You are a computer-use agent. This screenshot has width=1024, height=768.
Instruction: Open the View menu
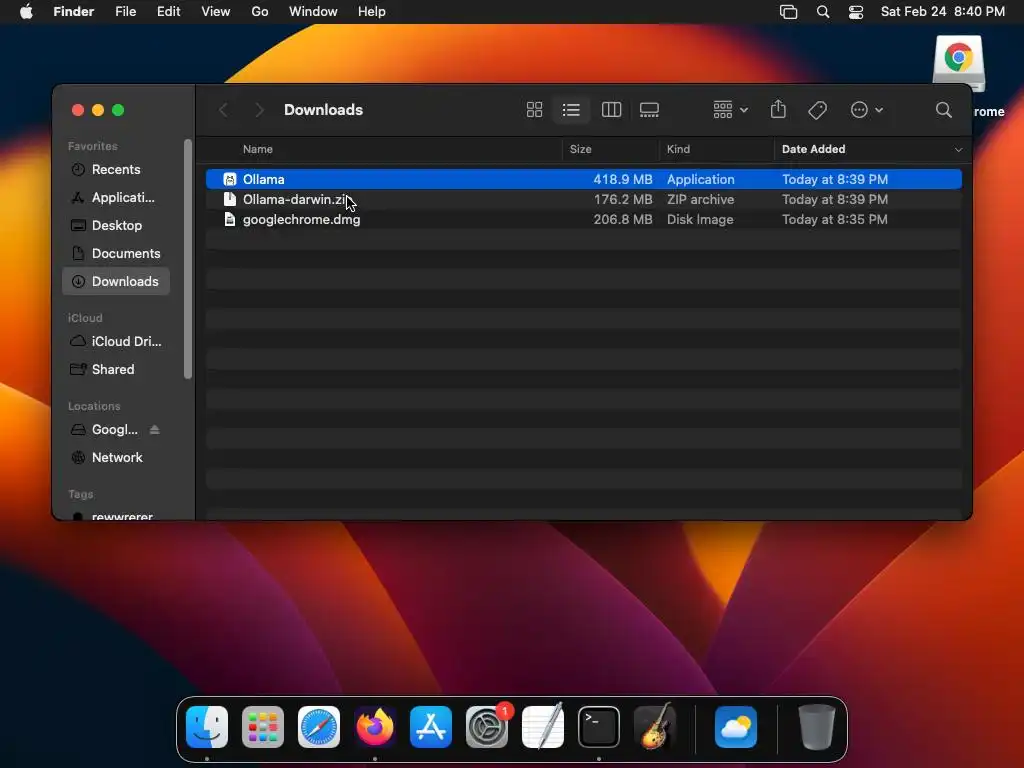(216, 12)
